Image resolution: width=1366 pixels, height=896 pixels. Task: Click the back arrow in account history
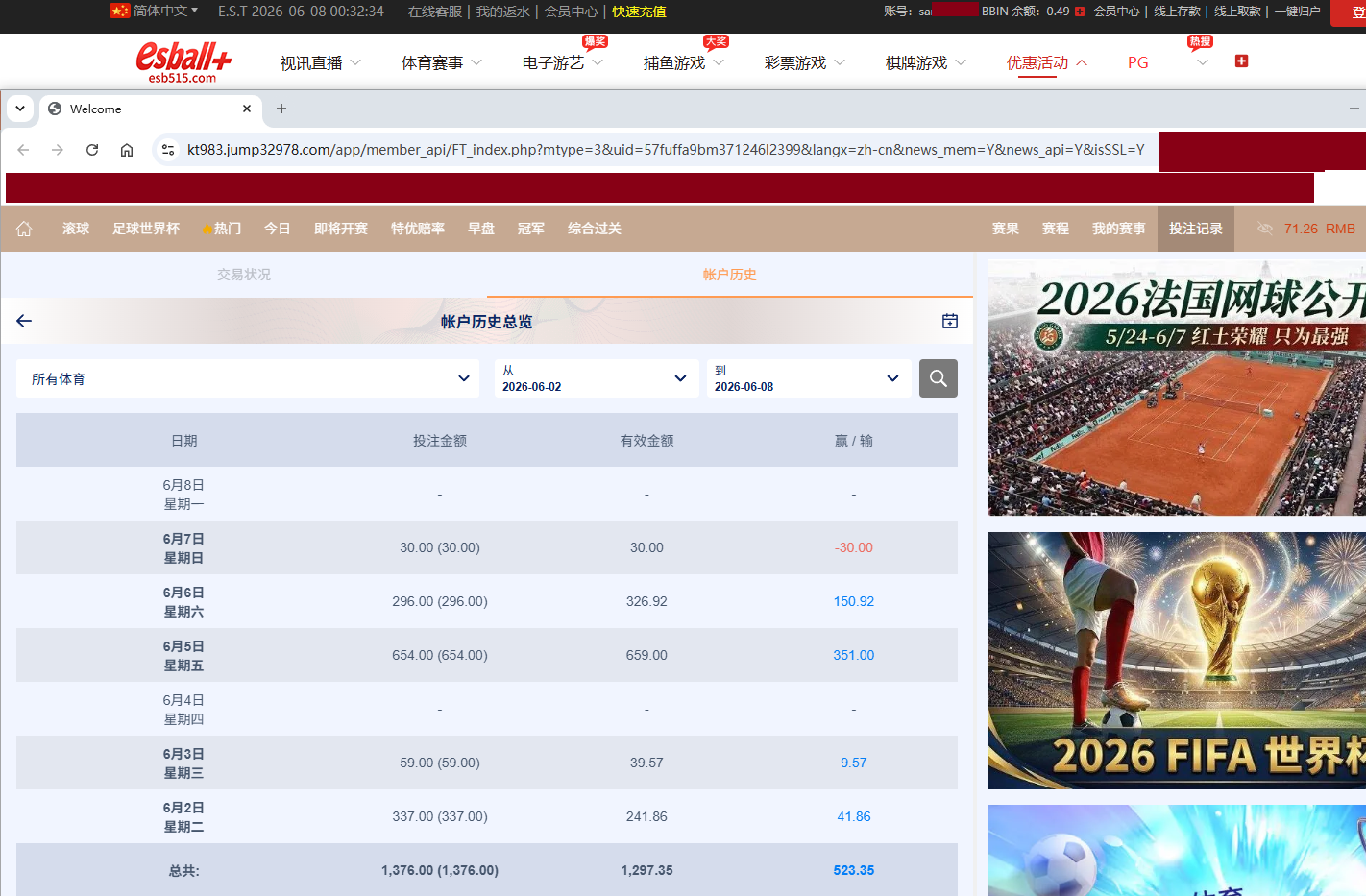click(x=24, y=321)
